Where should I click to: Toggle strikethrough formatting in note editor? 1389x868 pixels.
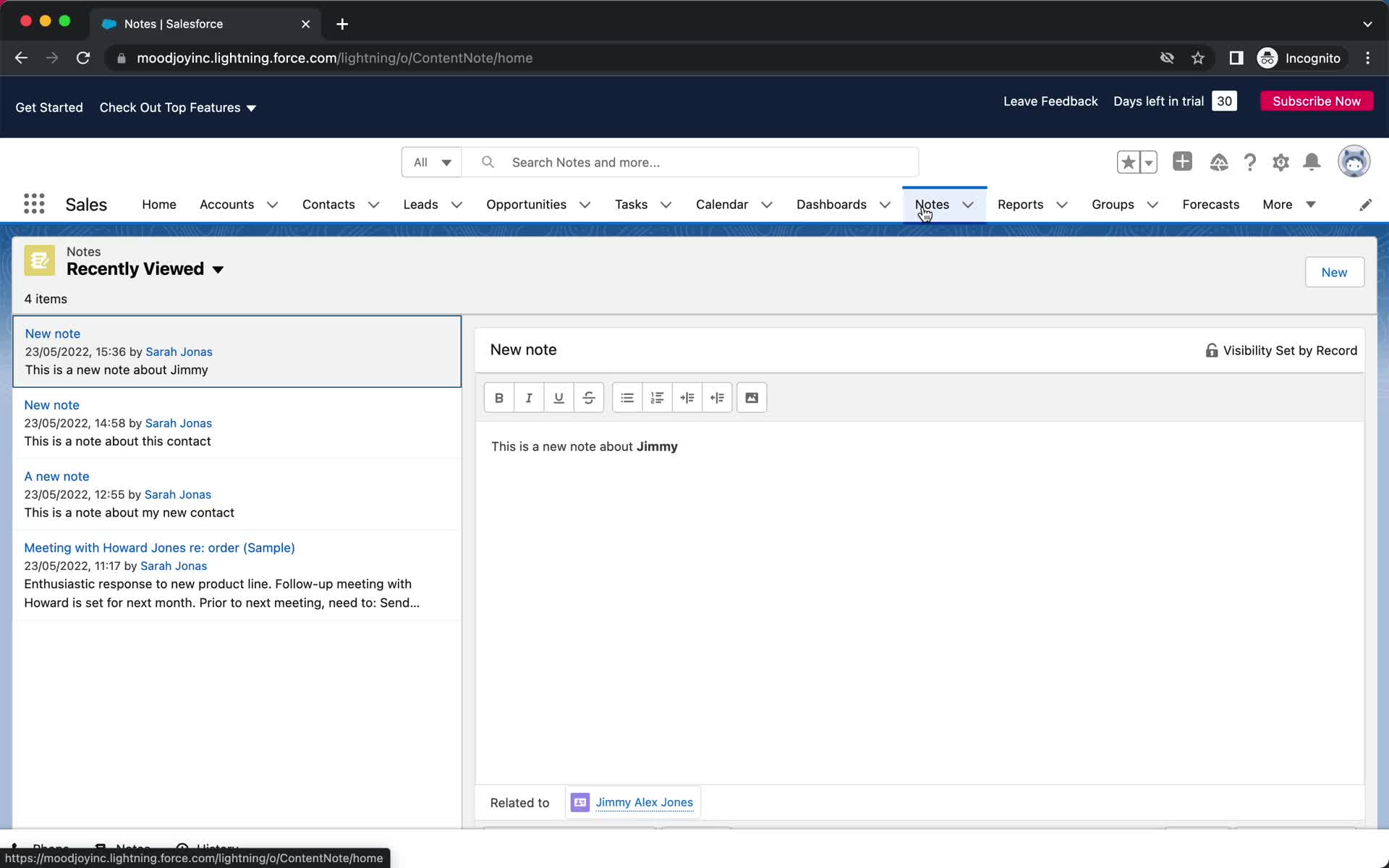(x=589, y=398)
